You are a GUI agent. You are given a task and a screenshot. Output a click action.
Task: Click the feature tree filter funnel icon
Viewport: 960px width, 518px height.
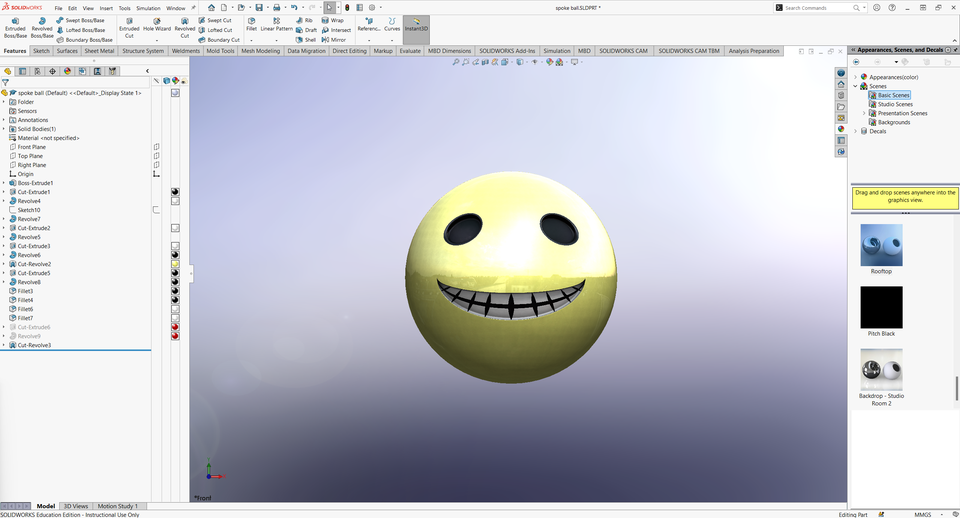(x=6, y=83)
